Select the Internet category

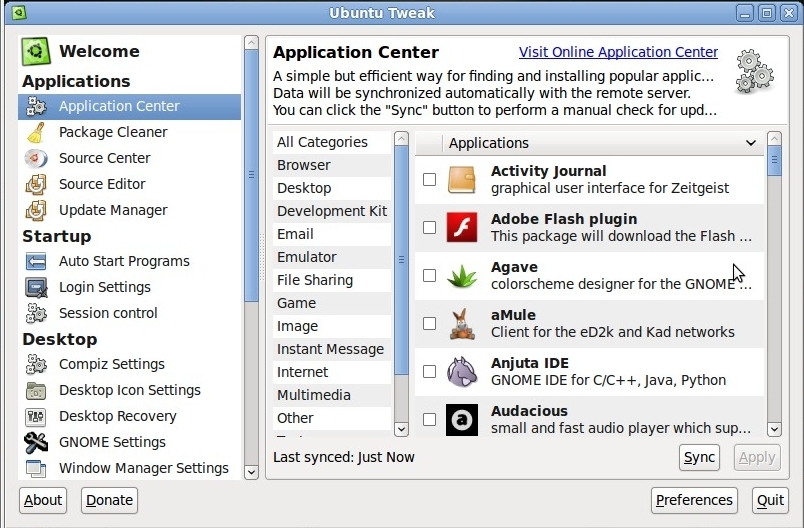tap(332, 372)
